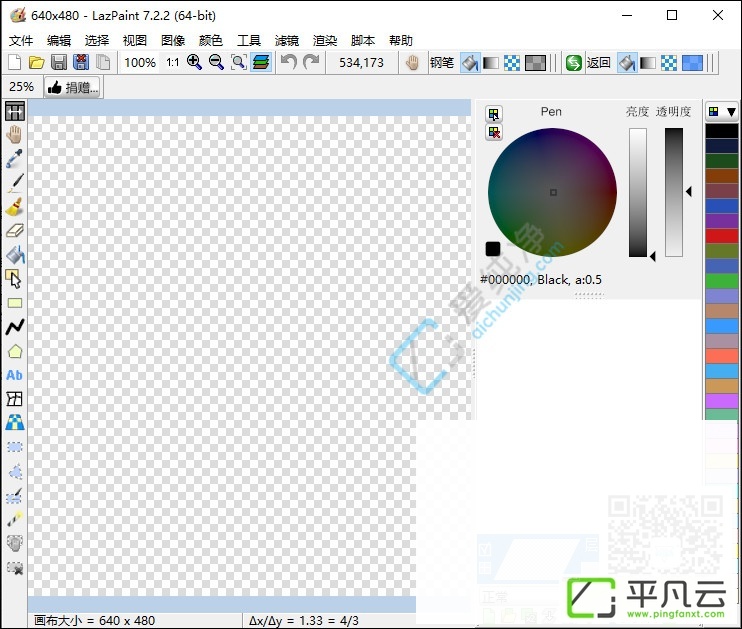Viewport: 742px width, 629px height.
Task: Click the #000000, Black, a:0.5 color text
Action: click(x=541, y=280)
